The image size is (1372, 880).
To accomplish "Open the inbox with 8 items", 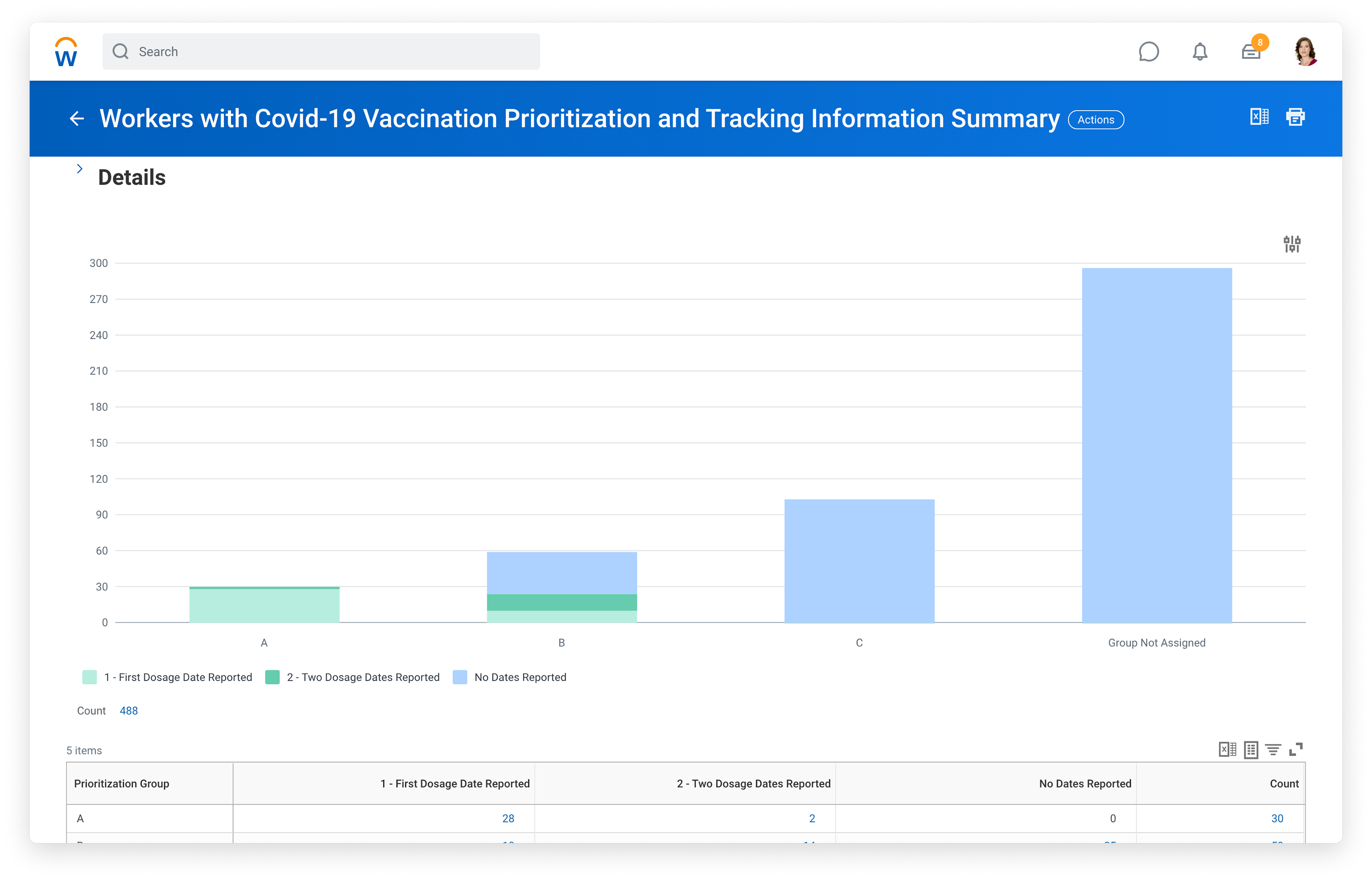I will click(1251, 52).
